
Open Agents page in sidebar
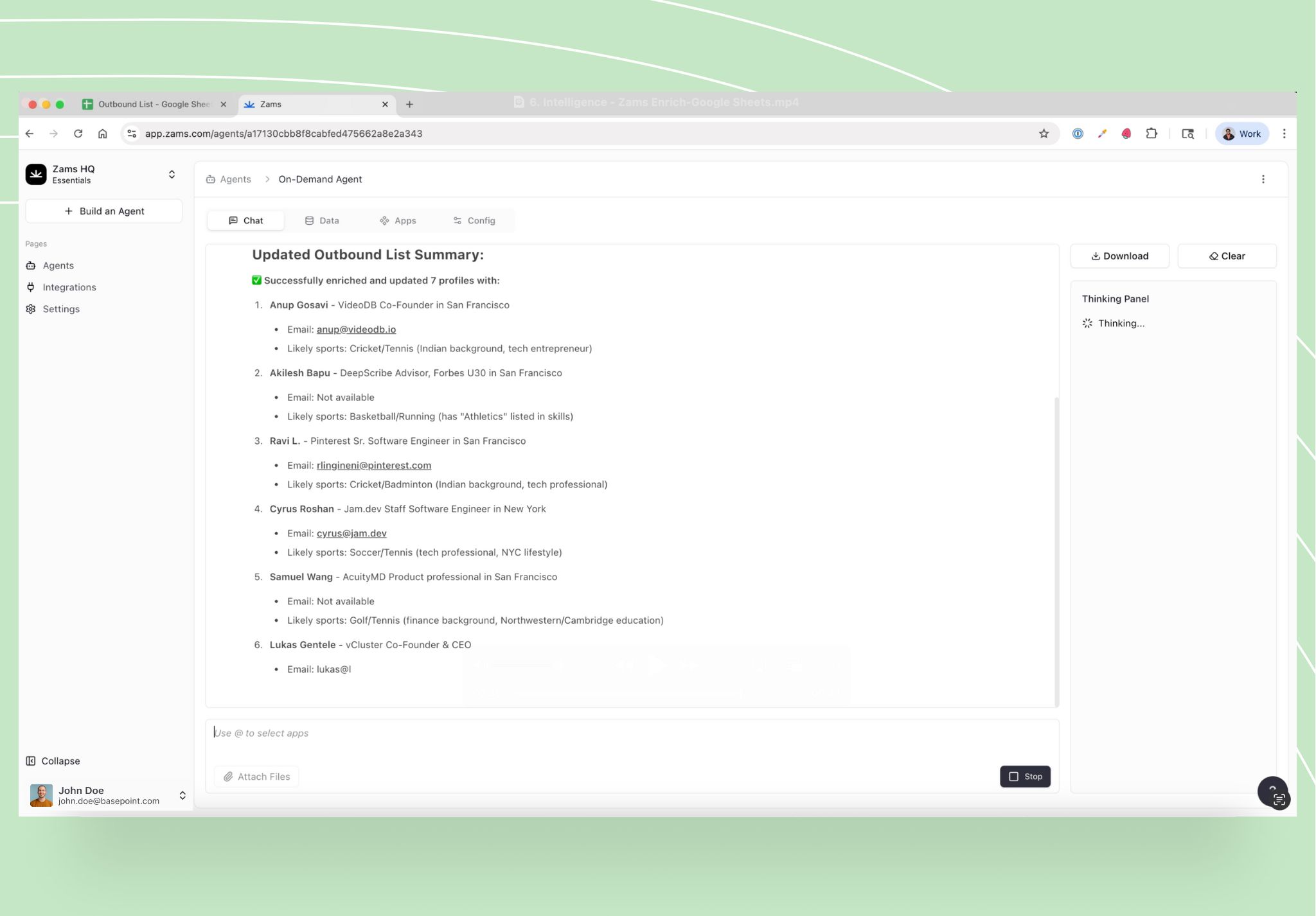tap(58, 265)
